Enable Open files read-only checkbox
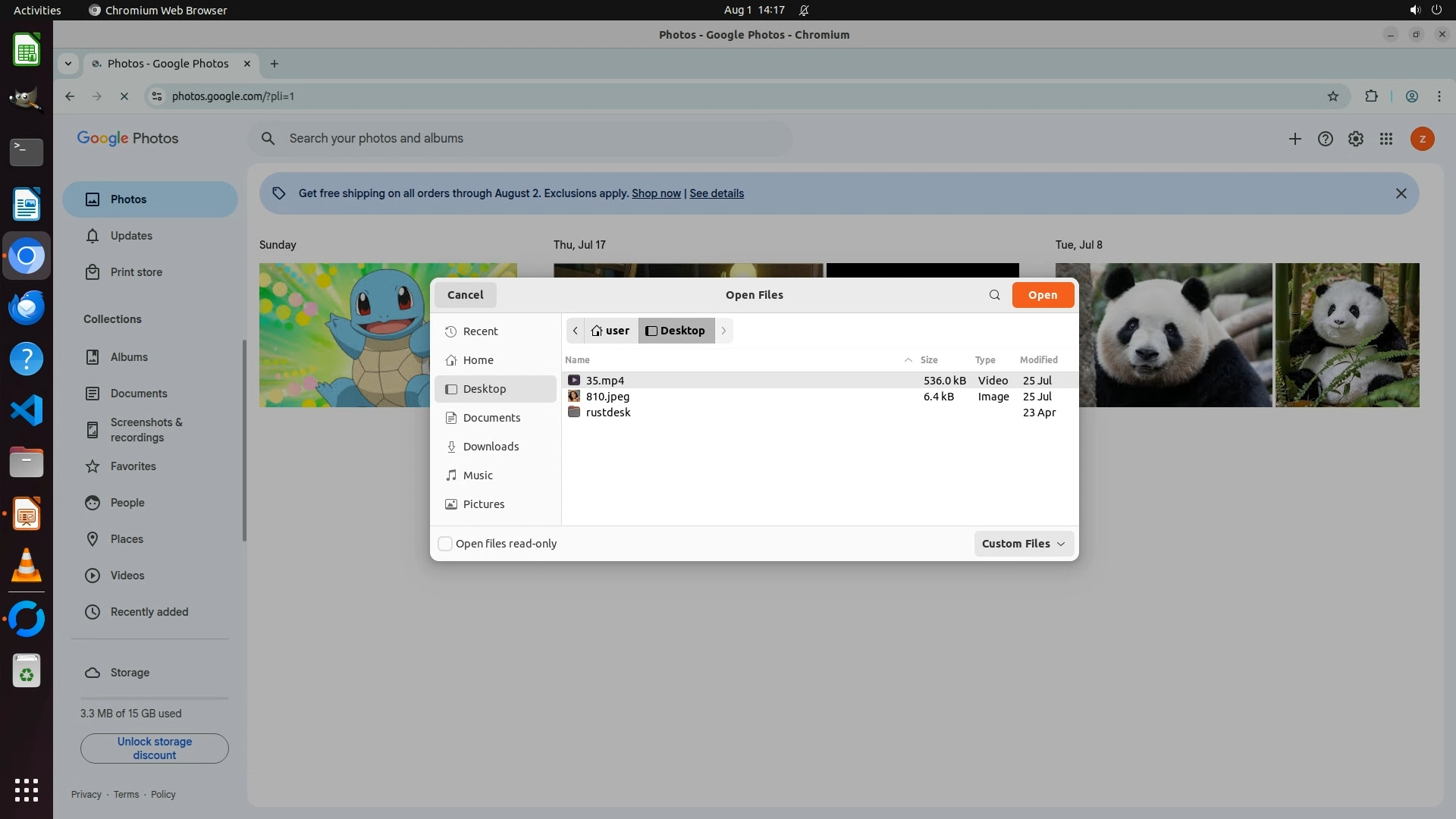This screenshot has height=819, width=1456. pyautogui.click(x=446, y=544)
